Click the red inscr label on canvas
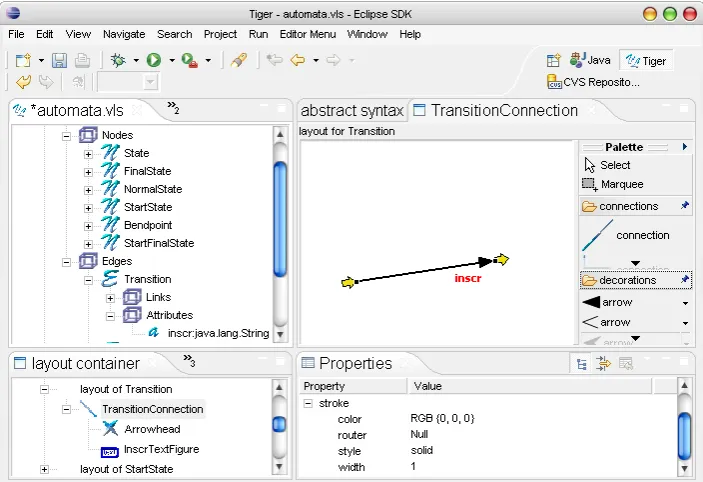 [468, 278]
